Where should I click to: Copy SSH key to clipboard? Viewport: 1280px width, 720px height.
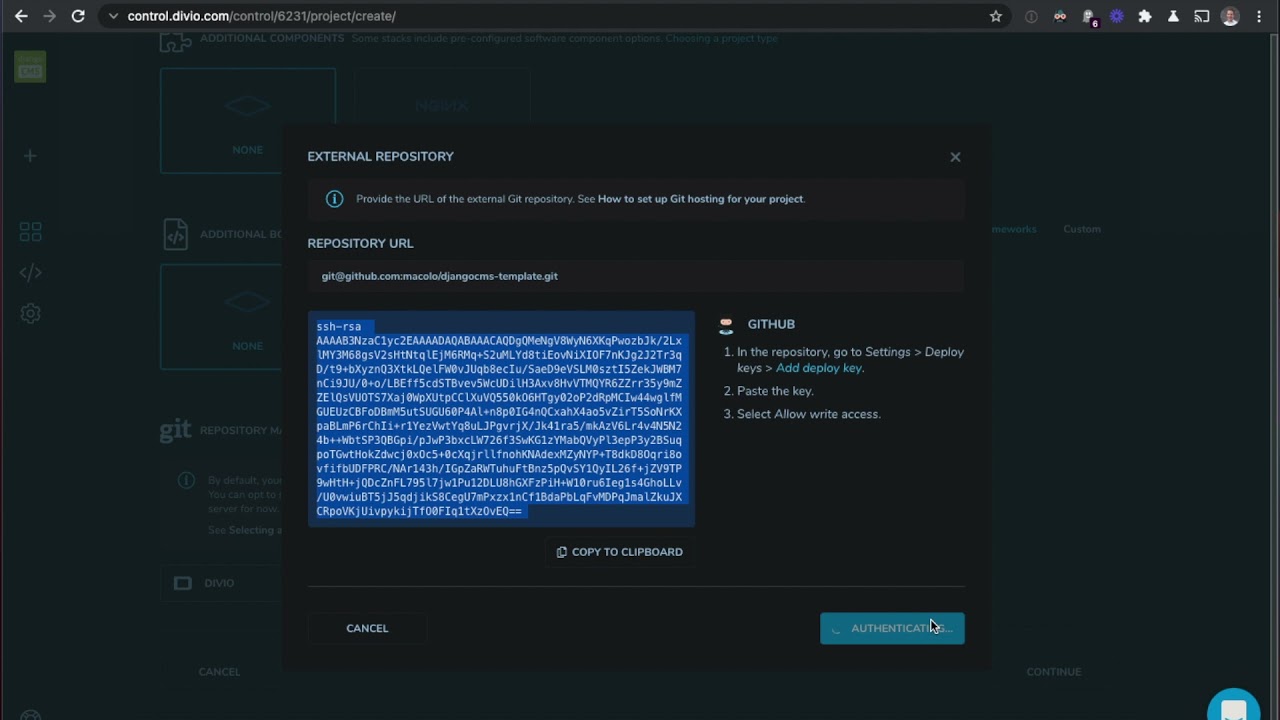click(619, 552)
